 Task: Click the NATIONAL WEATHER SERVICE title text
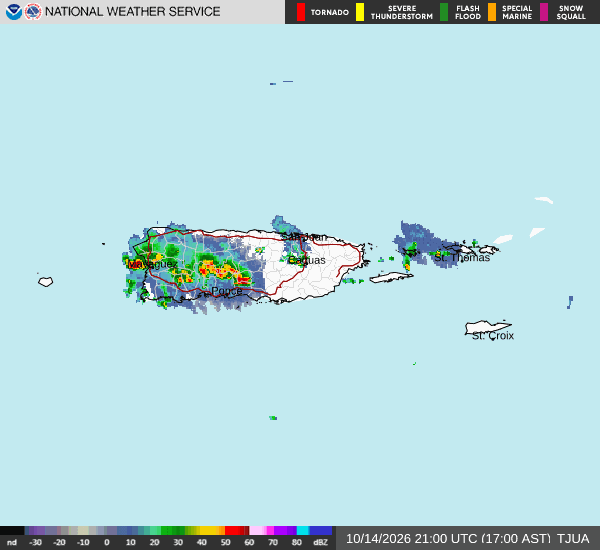tap(132, 11)
